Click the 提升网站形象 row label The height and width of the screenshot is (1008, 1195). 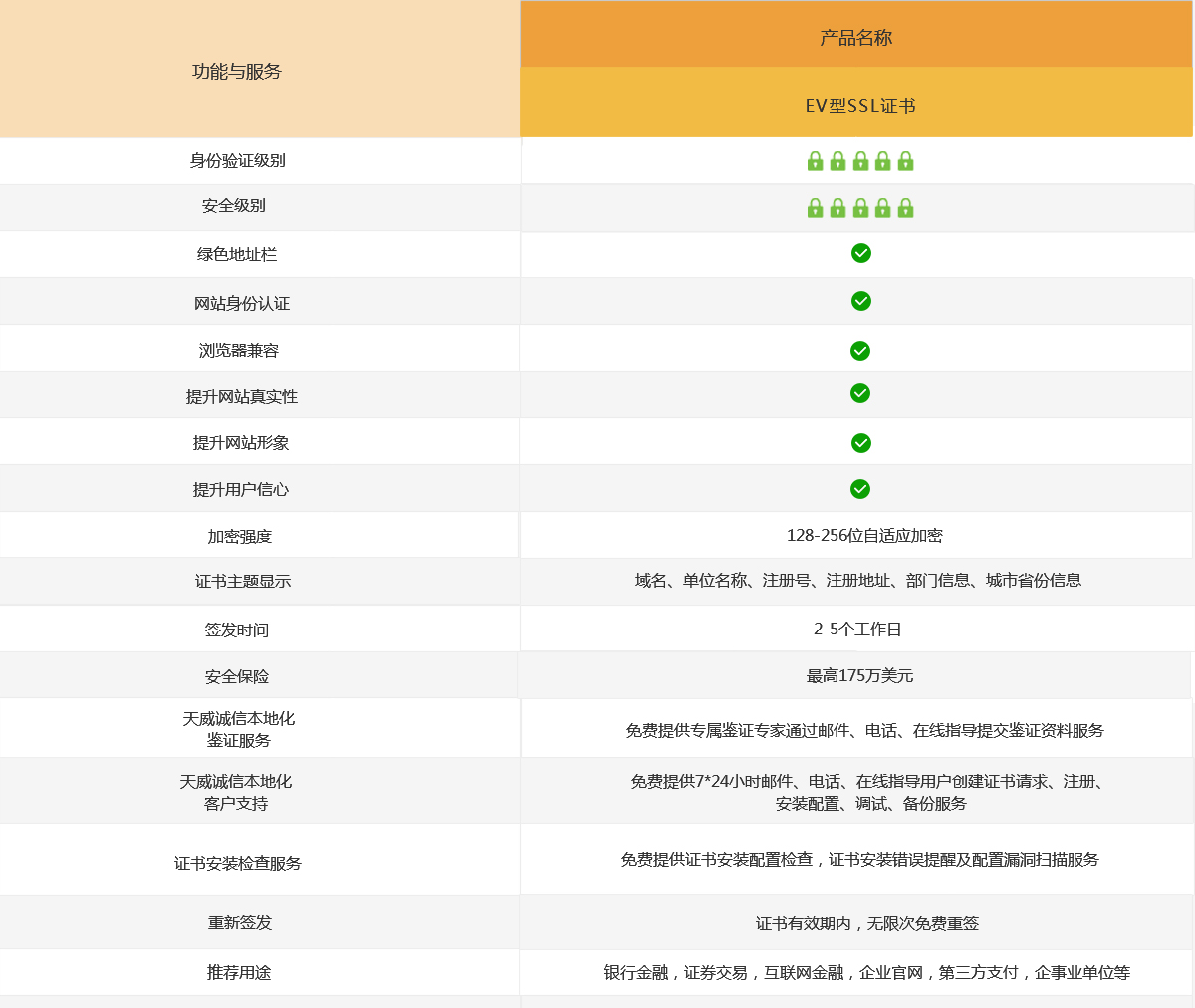241,443
